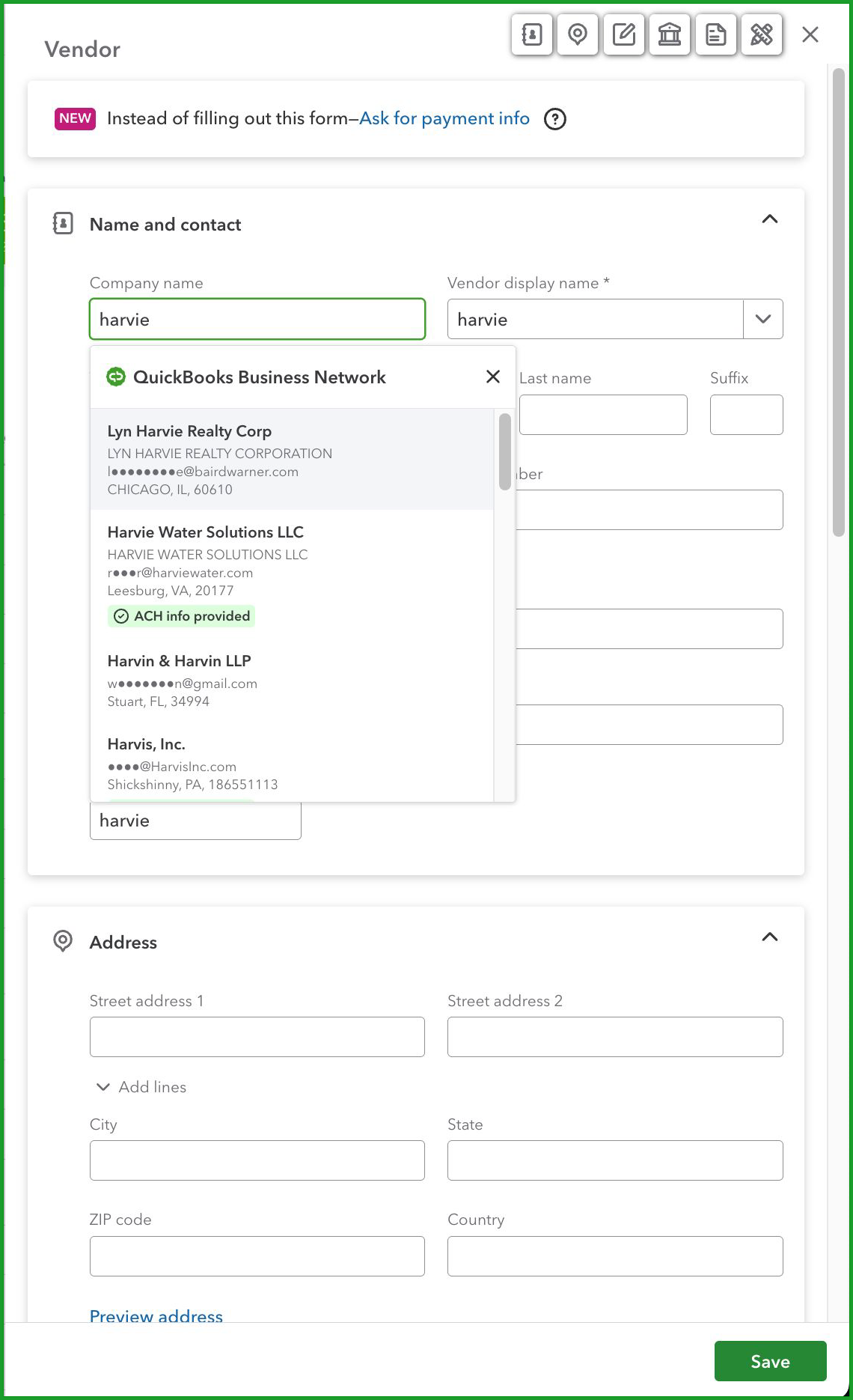The height and width of the screenshot is (1400, 853).
Task: Select Lyn Harvie Realty Corp suggestion
Action: coord(292,460)
